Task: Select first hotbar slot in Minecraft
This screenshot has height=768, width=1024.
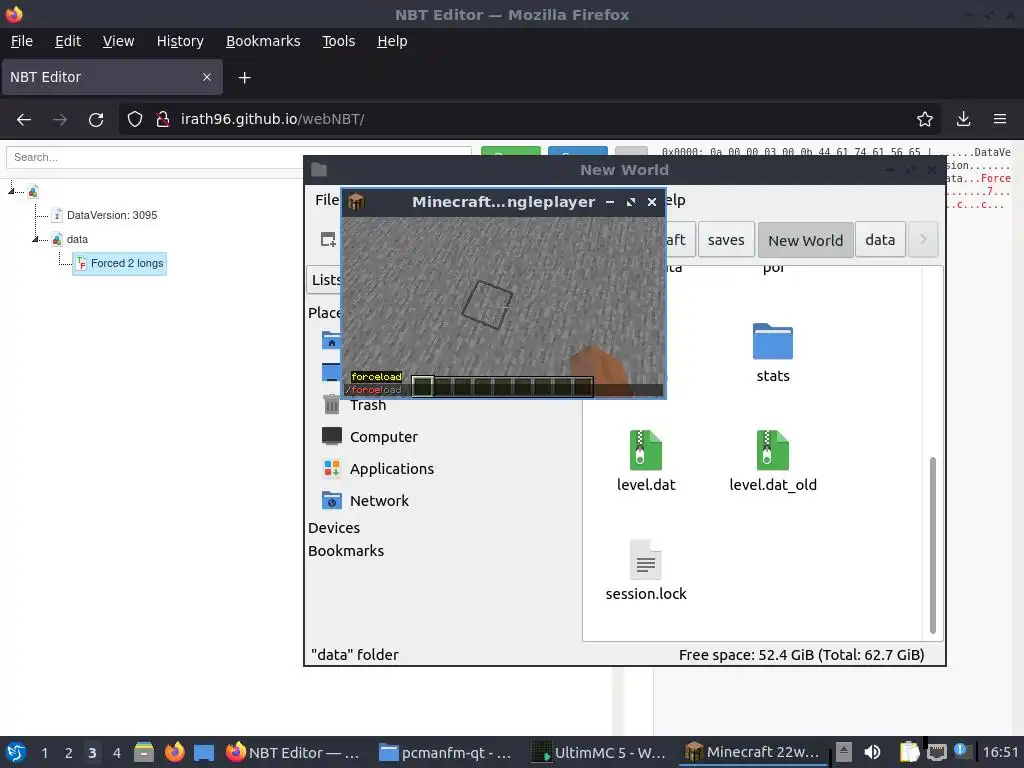Action: [423, 387]
